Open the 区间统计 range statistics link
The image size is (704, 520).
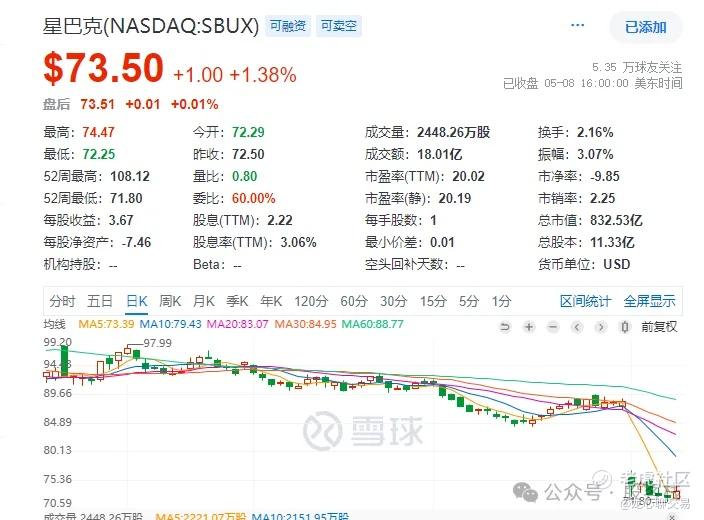click(585, 301)
